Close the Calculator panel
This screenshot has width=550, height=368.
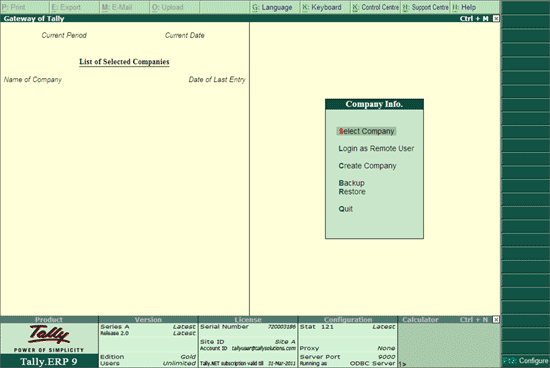click(496, 320)
